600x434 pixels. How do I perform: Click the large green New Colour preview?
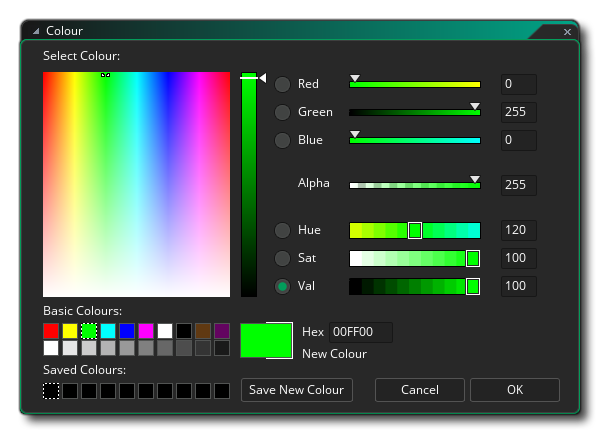(x=266, y=341)
